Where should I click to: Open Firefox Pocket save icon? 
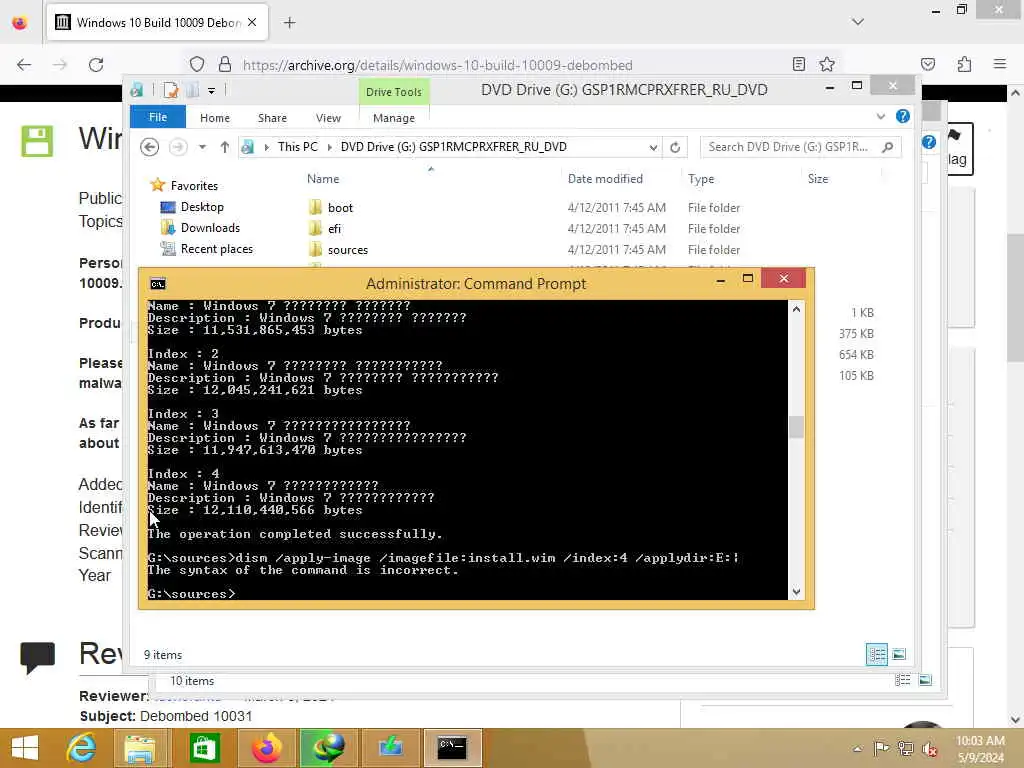point(927,64)
